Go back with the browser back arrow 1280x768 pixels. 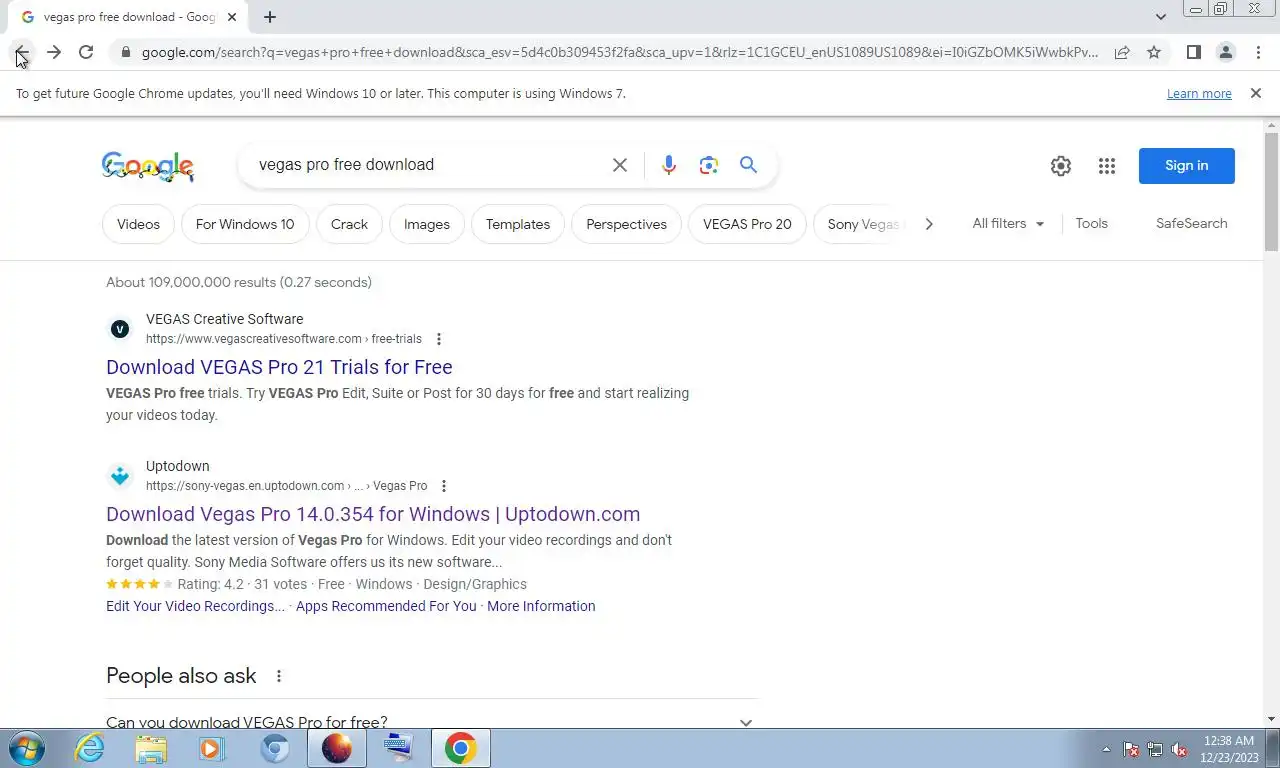pyautogui.click(x=22, y=52)
